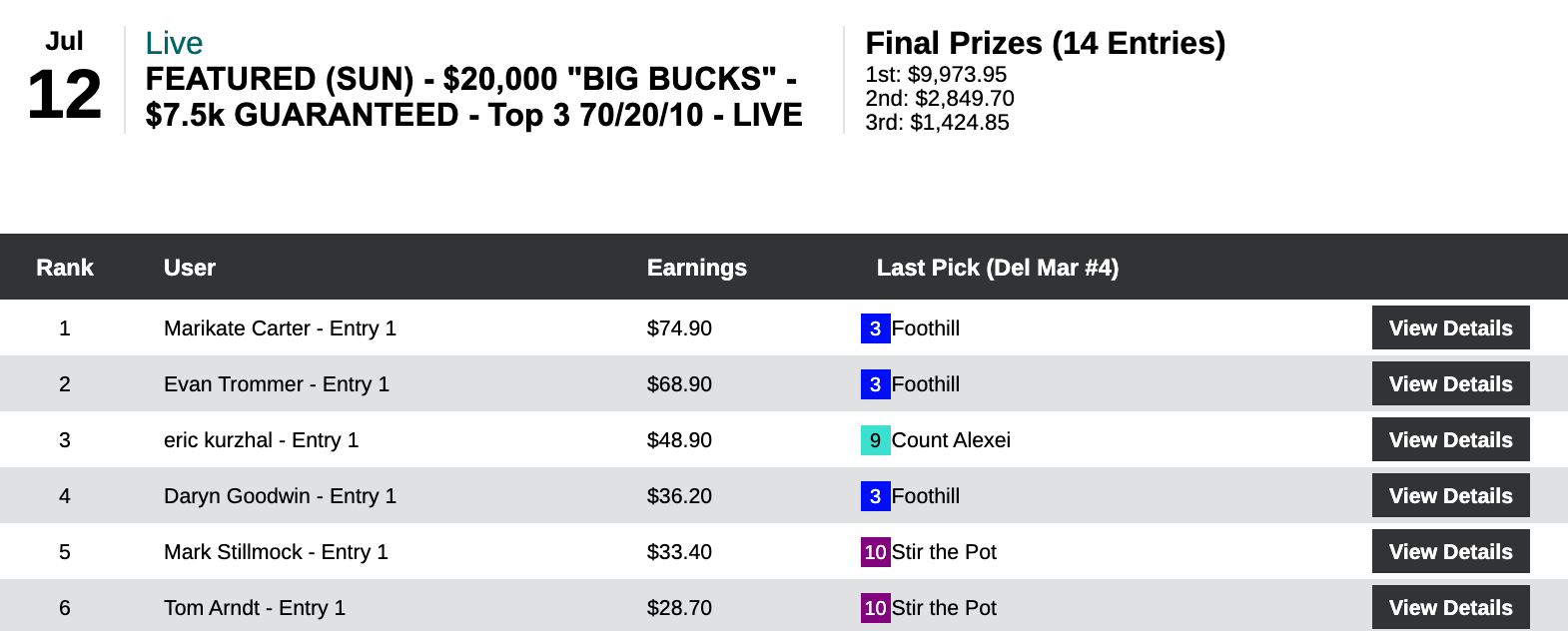Screen dimensions: 1568x631
Task: Click the FEATURED (SUN) Big Bucks contest title
Action: (473, 97)
